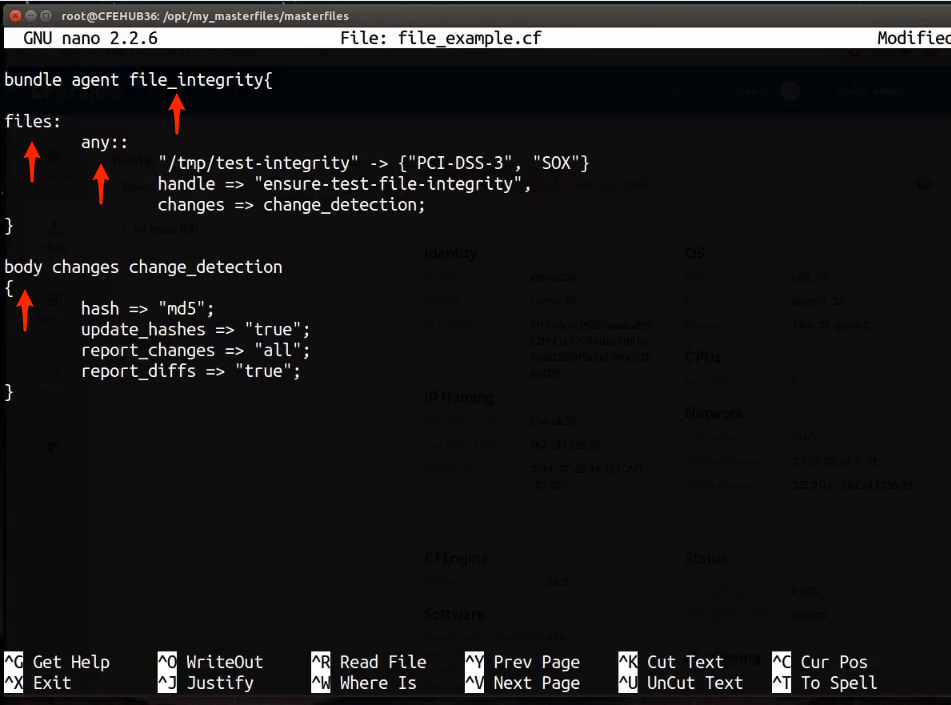Viewport: 951px width, 705px height.
Task: Place cursor on the "bundle agent file_integrity{" line
Action: coord(138,80)
